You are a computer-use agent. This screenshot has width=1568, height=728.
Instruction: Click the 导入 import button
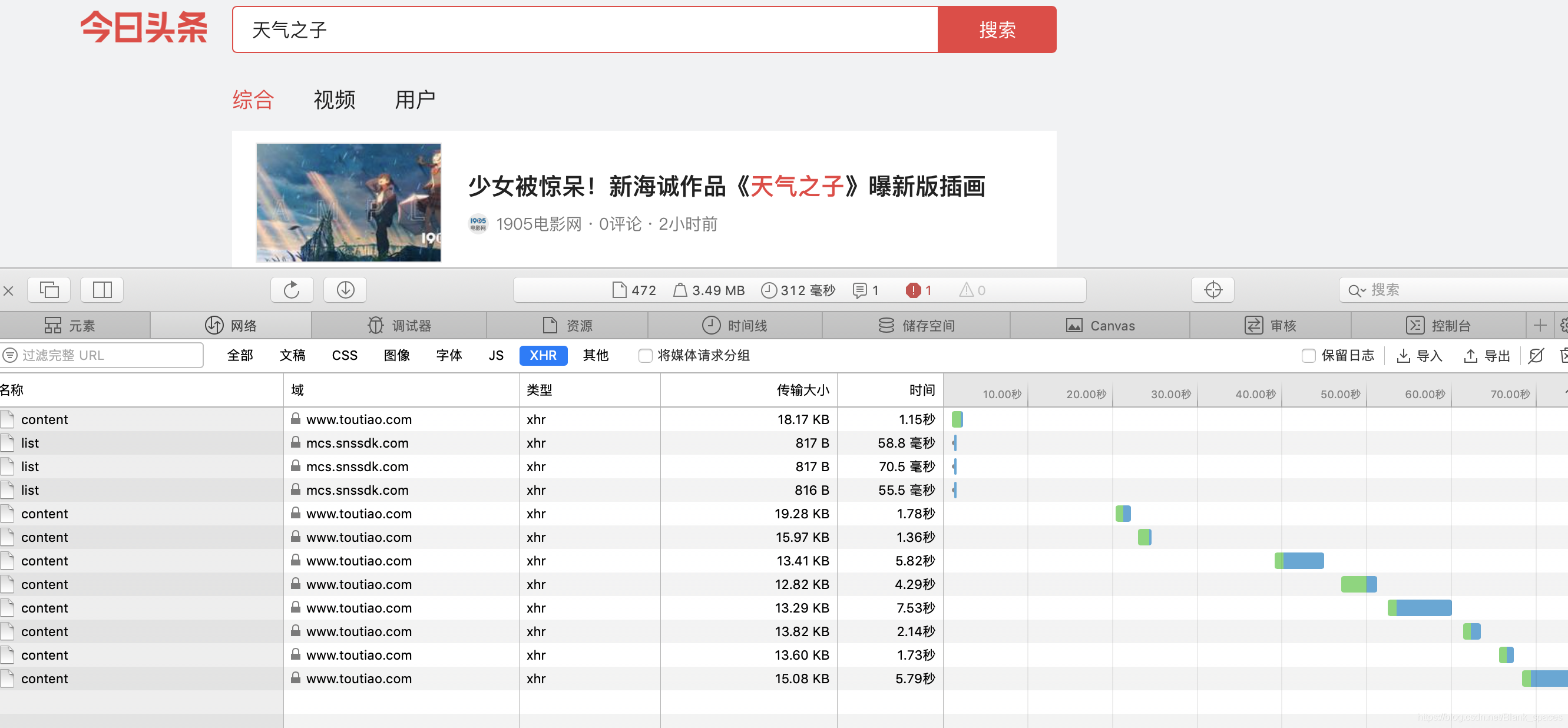click(x=1420, y=356)
